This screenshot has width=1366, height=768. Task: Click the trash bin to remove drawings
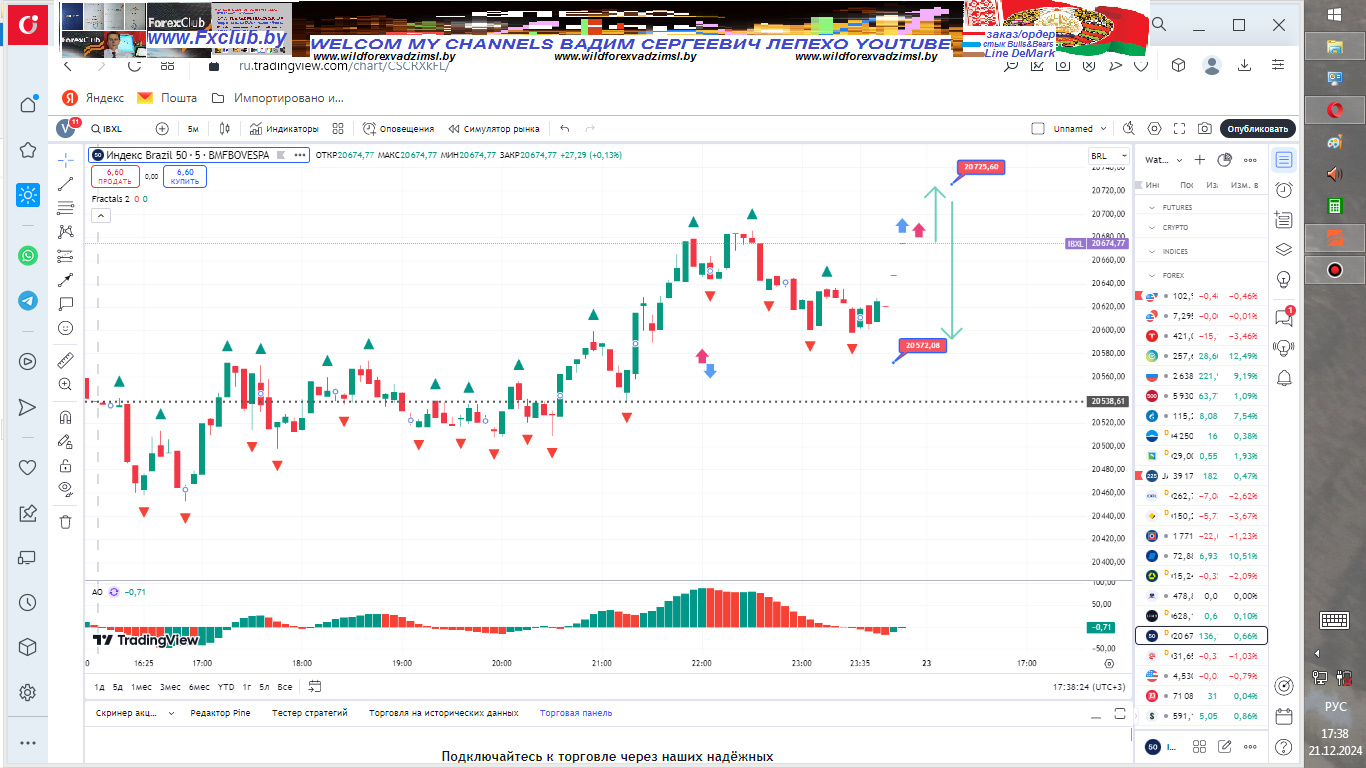tap(66, 521)
